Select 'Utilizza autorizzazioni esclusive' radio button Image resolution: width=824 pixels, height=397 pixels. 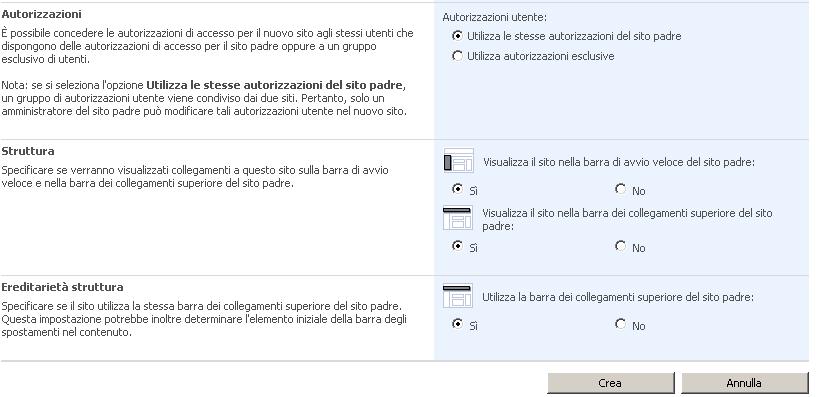click(x=457, y=56)
